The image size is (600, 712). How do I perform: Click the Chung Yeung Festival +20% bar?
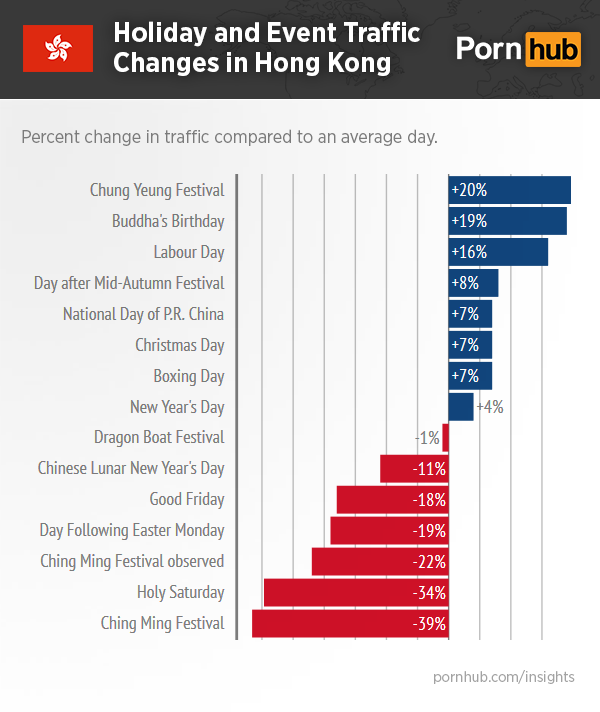509,190
